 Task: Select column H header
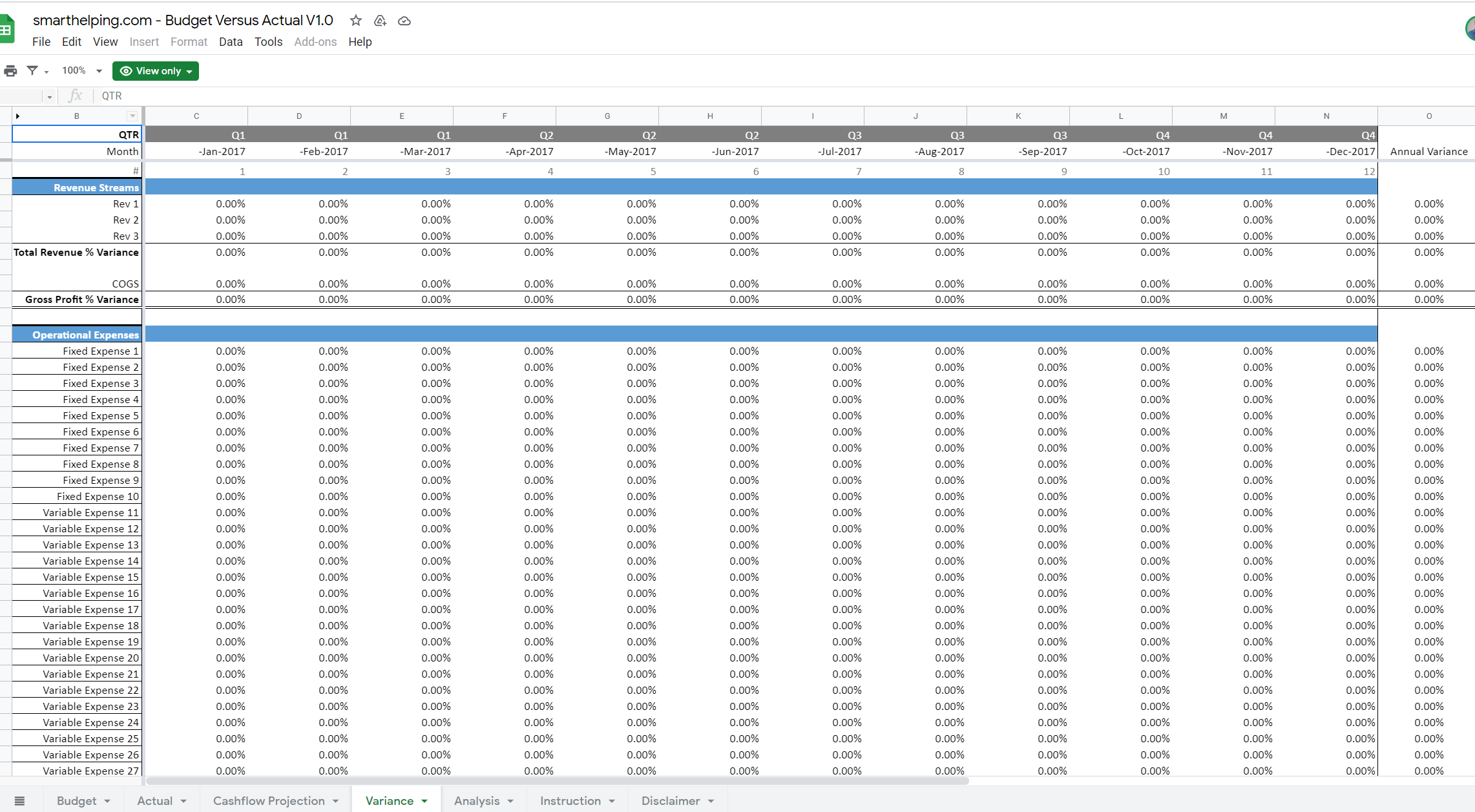point(710,116)
